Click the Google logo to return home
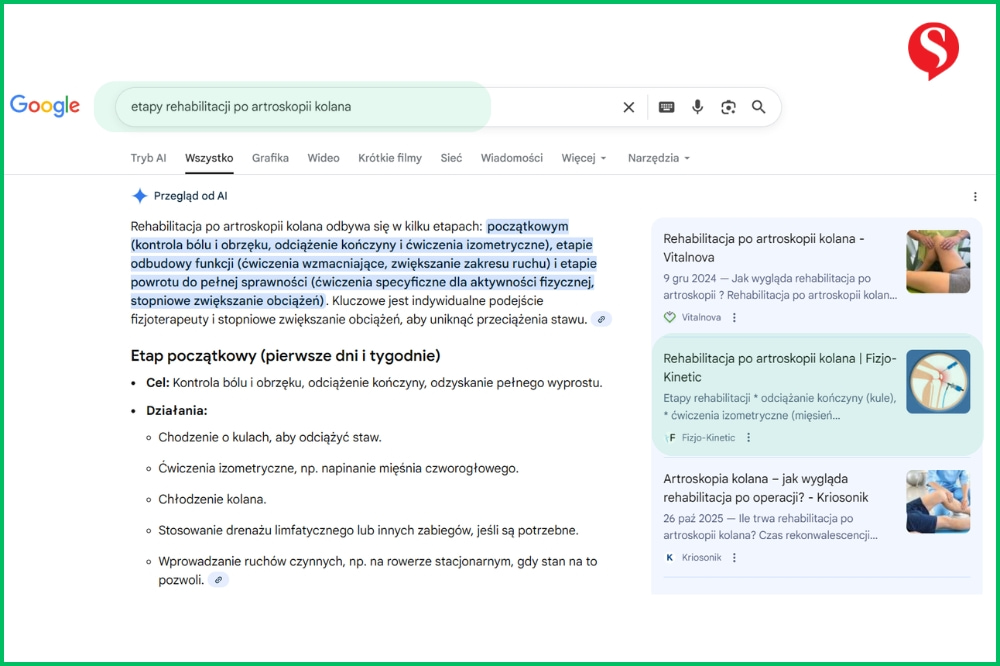Screen dimensions: 1000x666 point(44,105)
